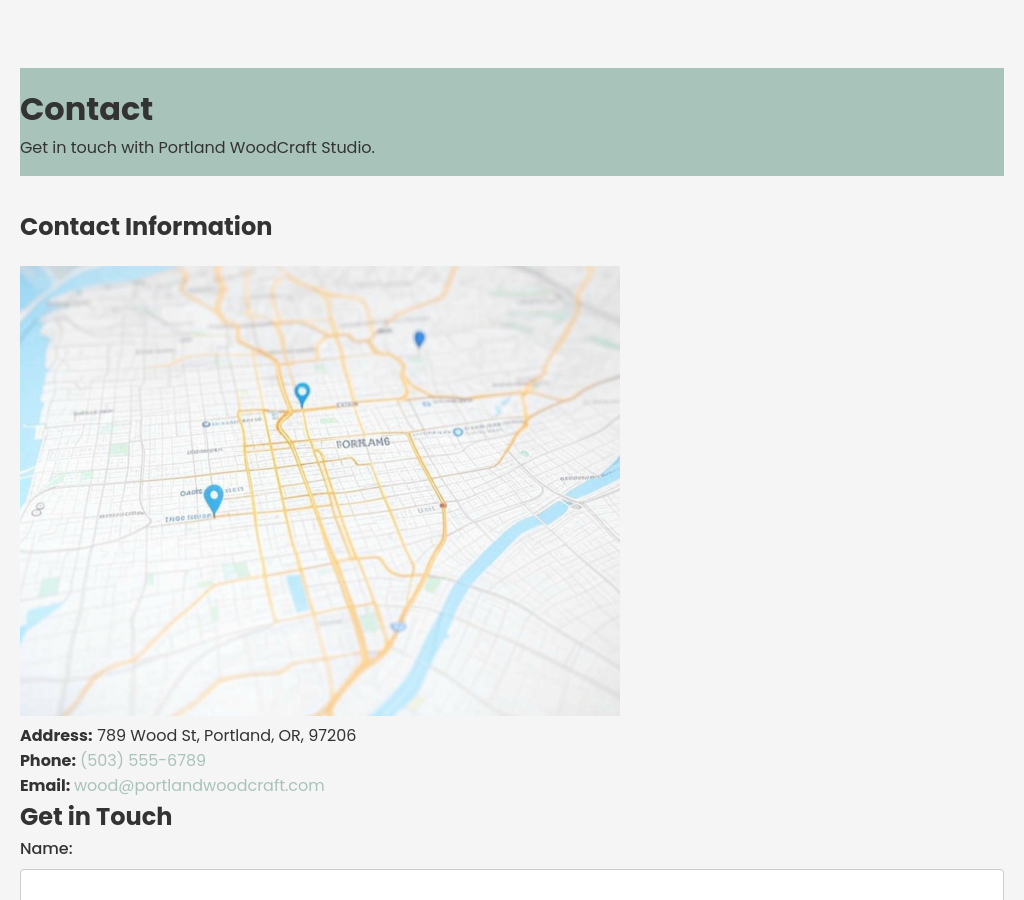Screen dimensions: 1024x900
Task: Click the highway shield marker on the map
Action: coord(398,627)
